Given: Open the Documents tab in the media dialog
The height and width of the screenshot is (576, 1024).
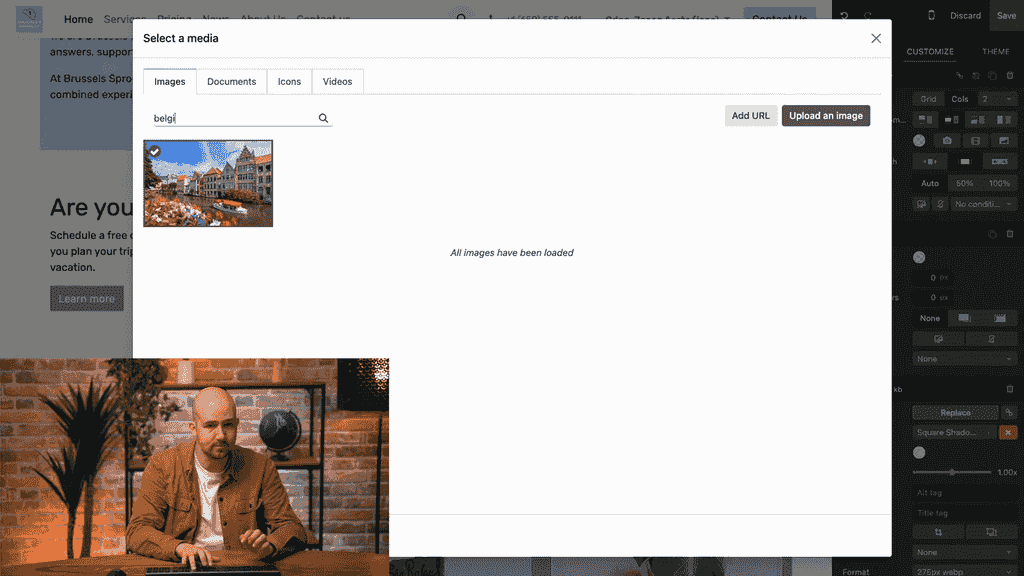Looking at the screenshot, I should [231, 81].
